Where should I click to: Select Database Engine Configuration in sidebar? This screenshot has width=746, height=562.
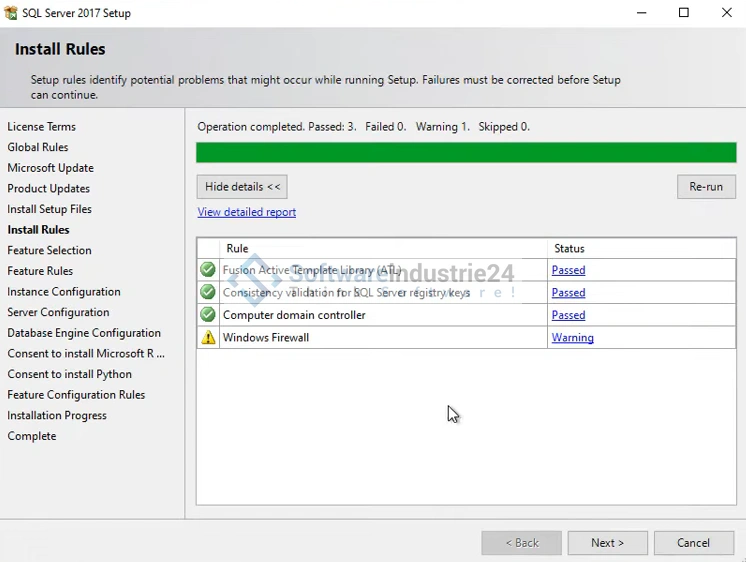84,333
